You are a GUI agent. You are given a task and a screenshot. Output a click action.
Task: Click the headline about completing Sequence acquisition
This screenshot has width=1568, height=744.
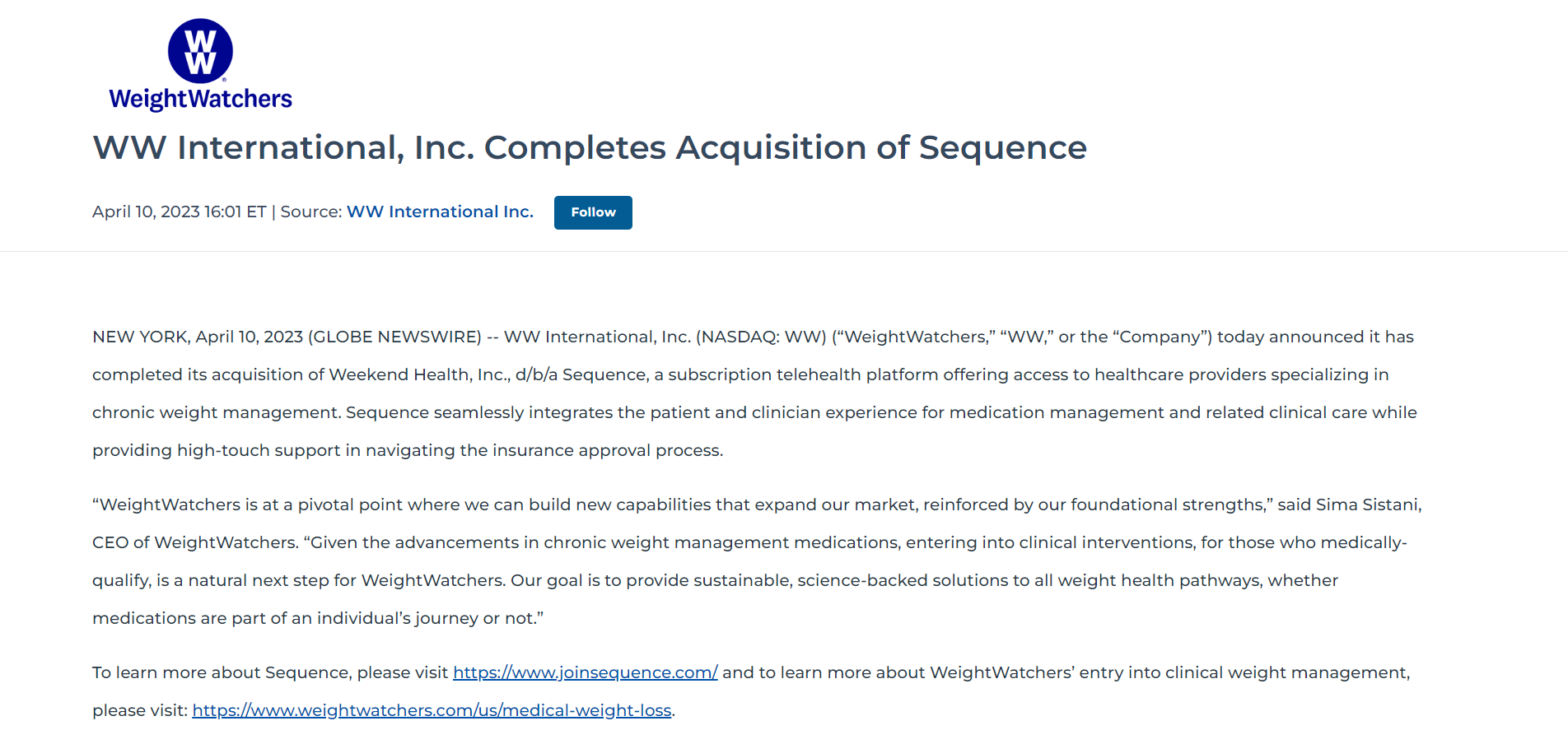tap(590, 147)
